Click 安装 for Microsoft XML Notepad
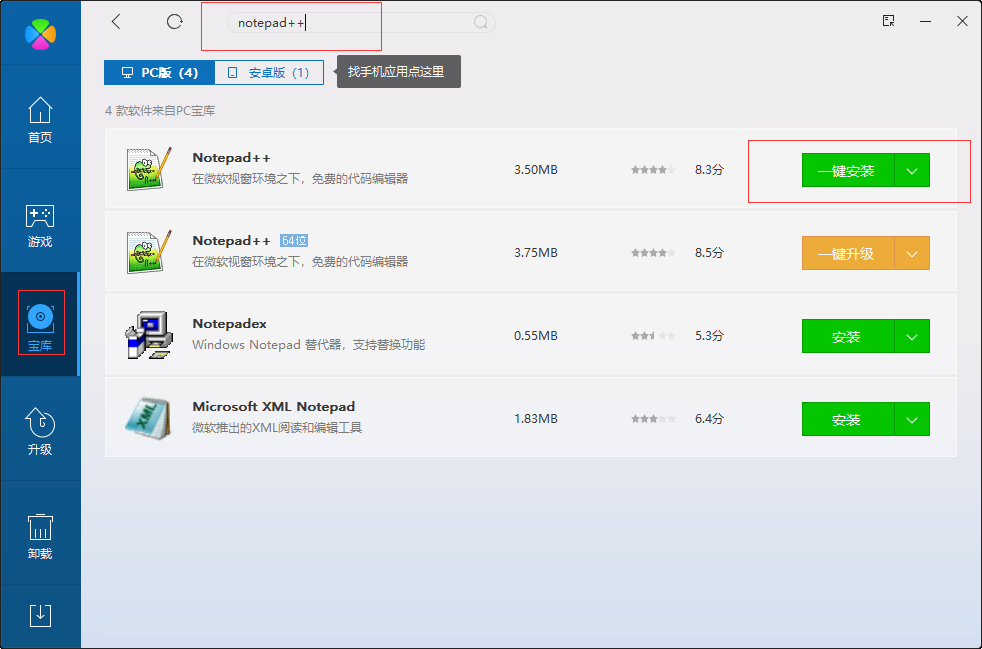The image size is (982, 649). (846, 419)
